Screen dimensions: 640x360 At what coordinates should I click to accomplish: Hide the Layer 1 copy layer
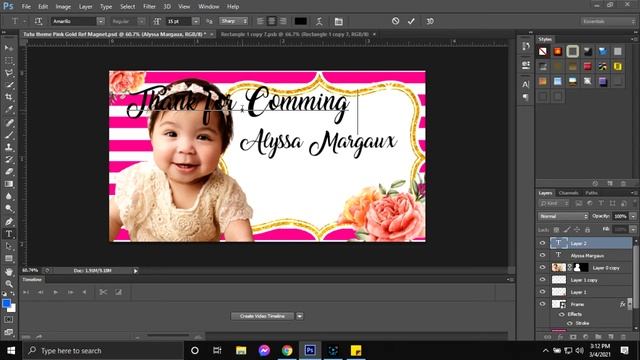coord(542,280)
